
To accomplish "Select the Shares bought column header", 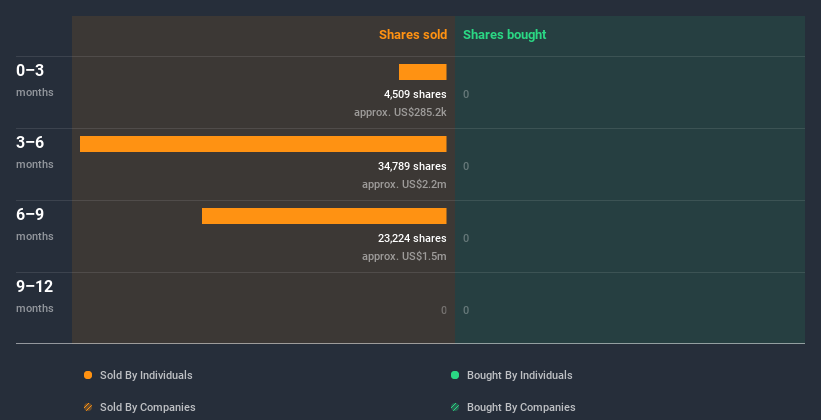I will pos(505,35).
